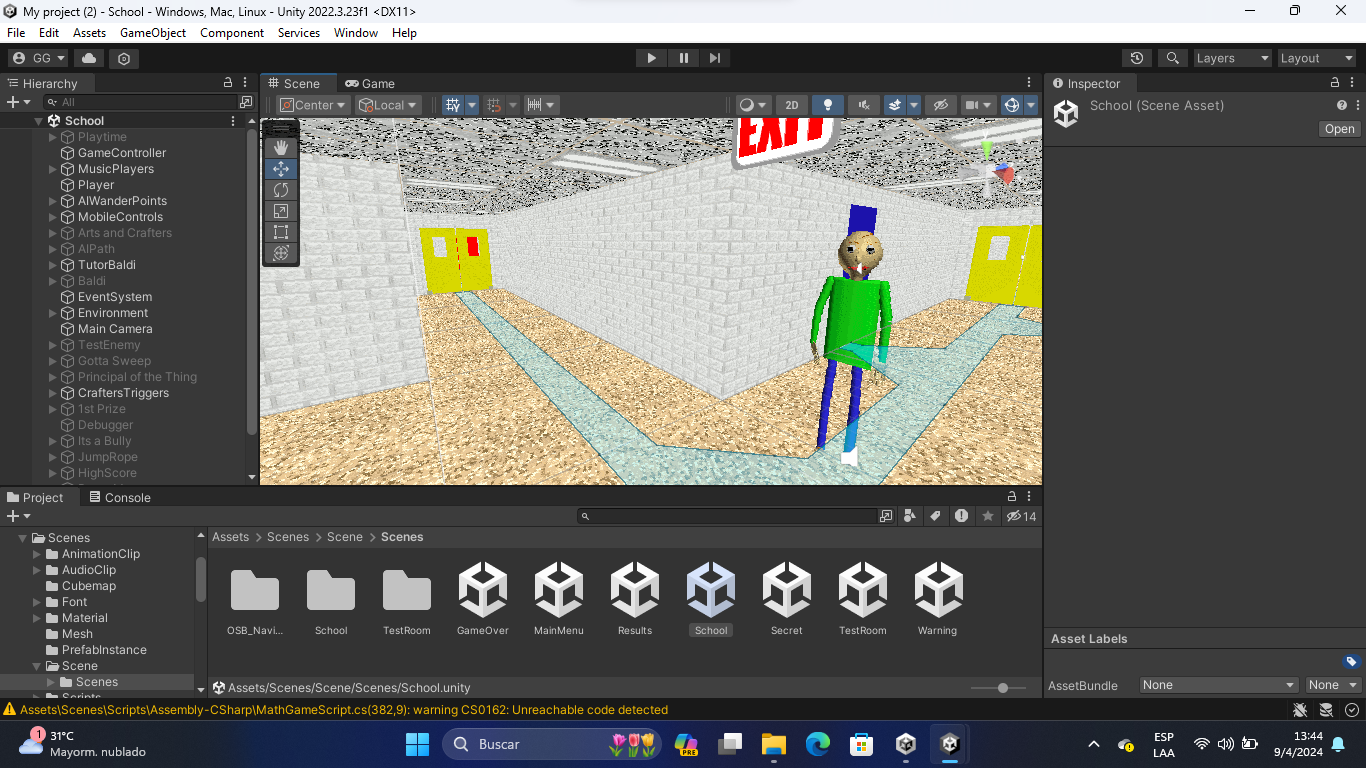Switch to the Console tab
This screenshot has width=1366, height=768.
click(x=119, y=497)
